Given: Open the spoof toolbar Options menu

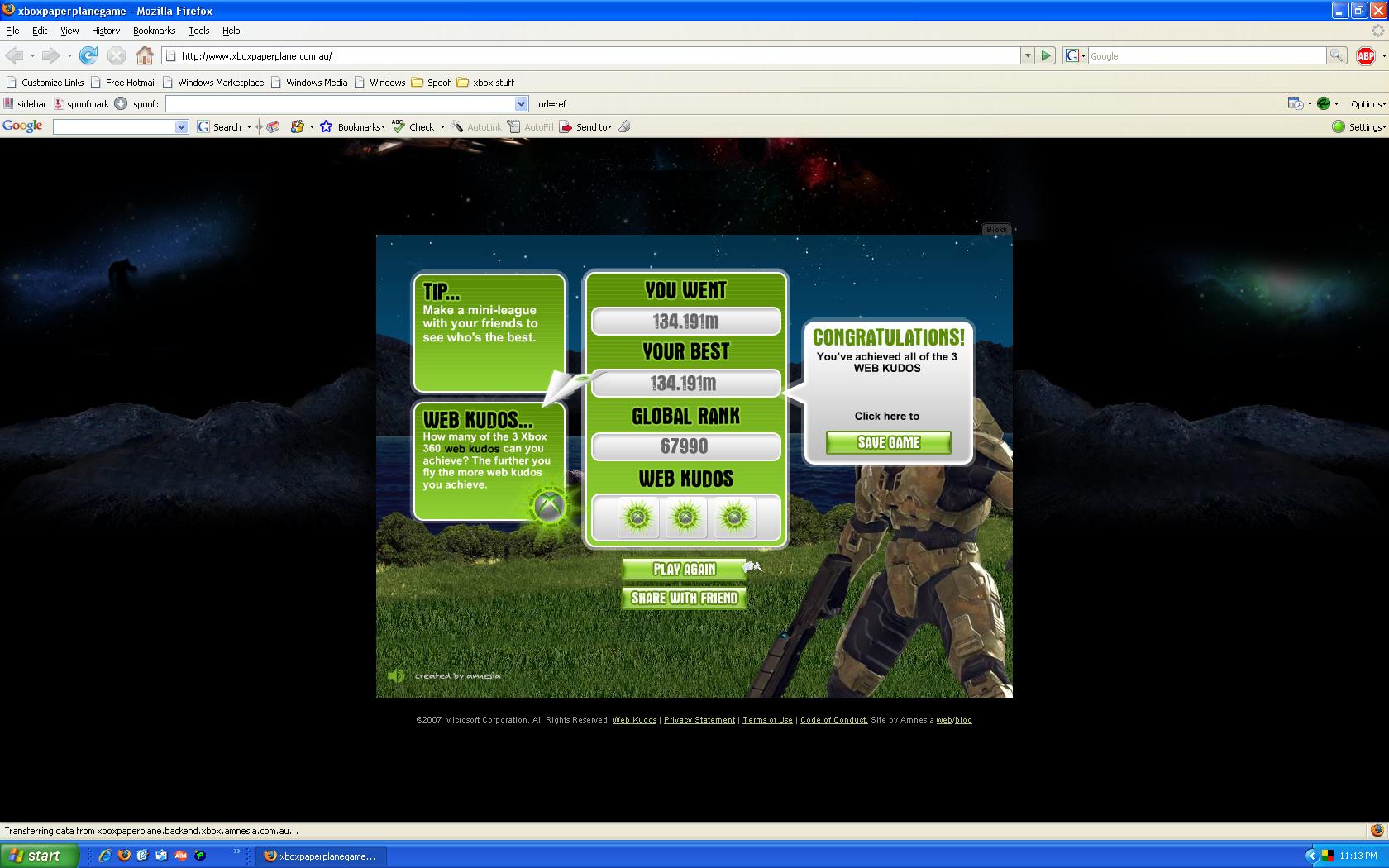Looking at the screenshot, I should (1368, 104).
